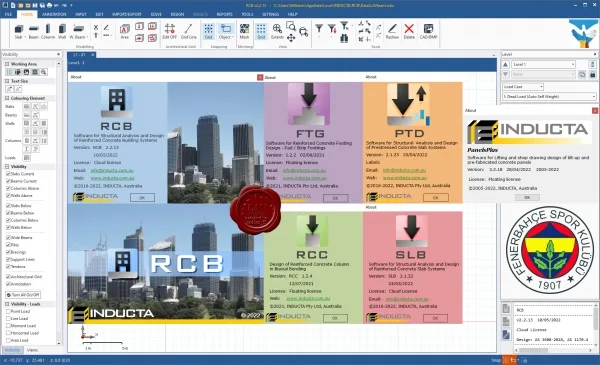This screenshot has width=600, height=365.
Task: Toggle Walls Above checkbox
Action: [8, 196]
